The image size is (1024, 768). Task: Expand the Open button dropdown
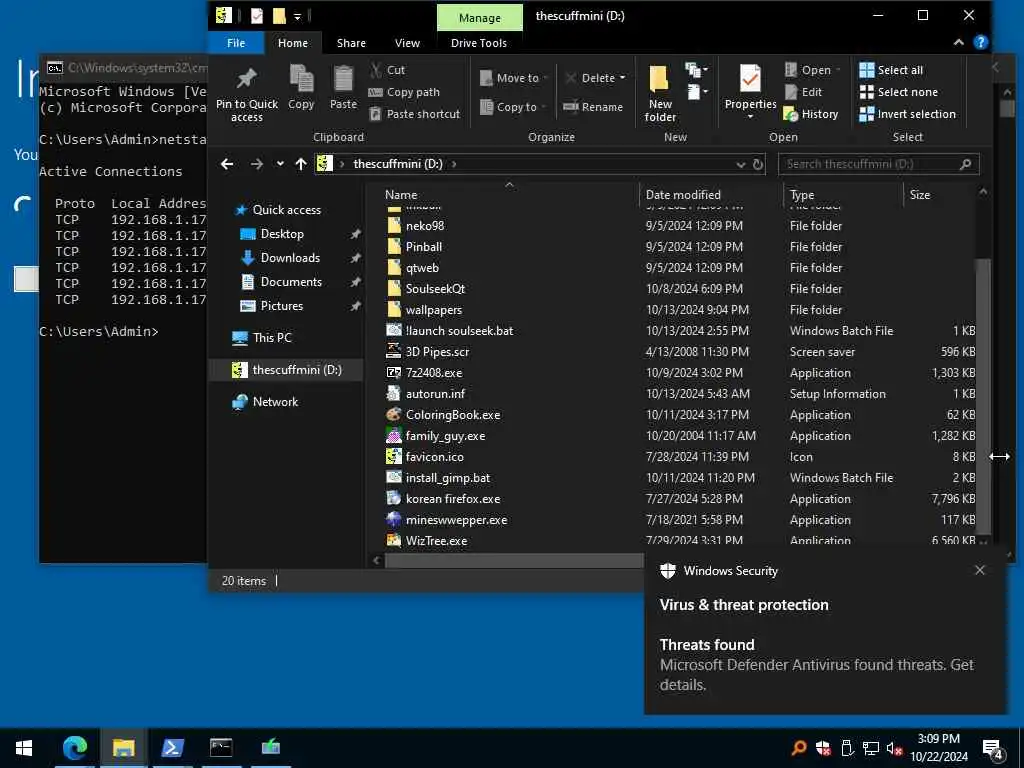tap(838, 70)
